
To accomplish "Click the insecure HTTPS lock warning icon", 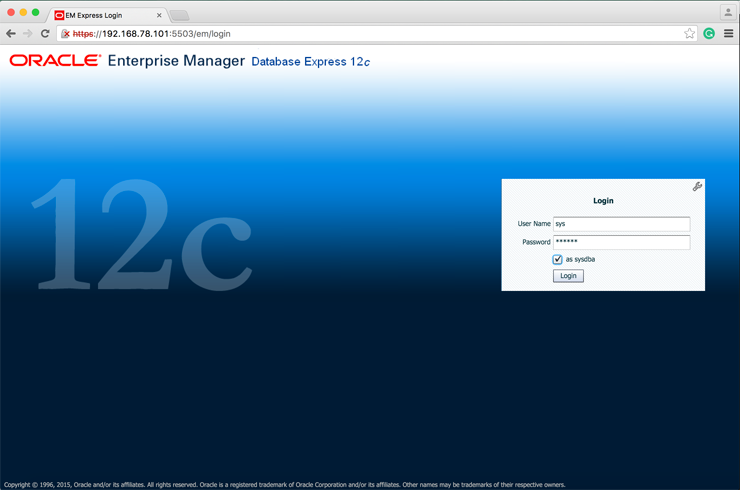I will (x=66, y=34).
